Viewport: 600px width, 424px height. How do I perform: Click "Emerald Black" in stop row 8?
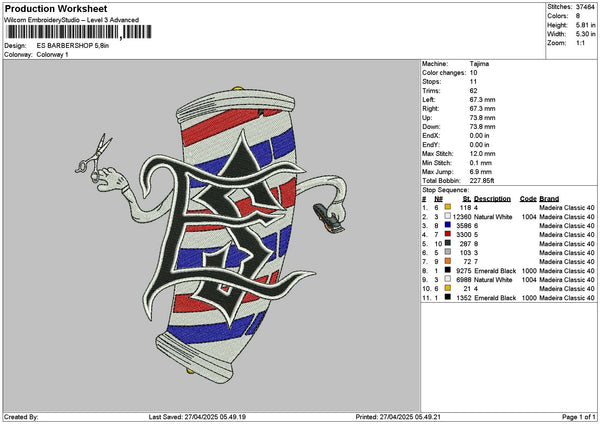click(x=495, y=271)
